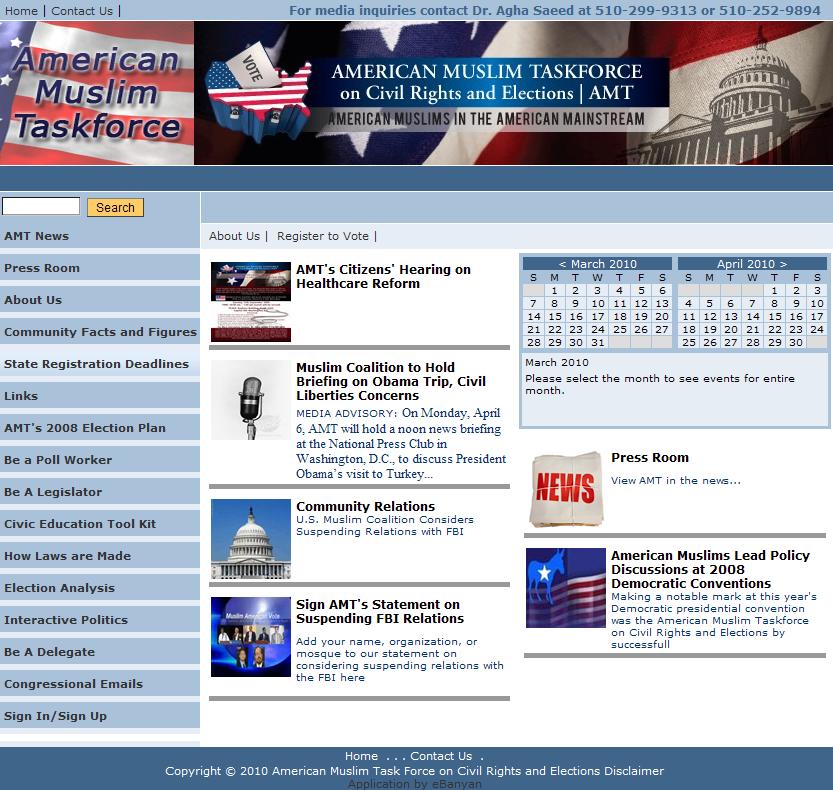Select Be a Poll Worker
The width and height of the screenshot is (833, 790).
coord(100,460)
